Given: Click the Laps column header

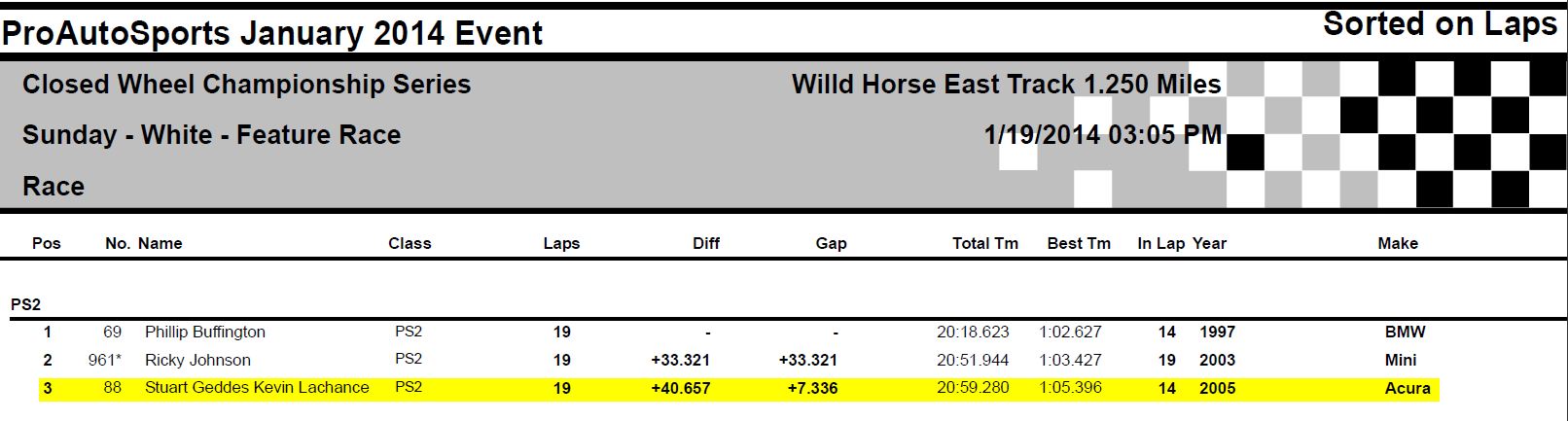Looking at the screenshot, I should point(561,243).
